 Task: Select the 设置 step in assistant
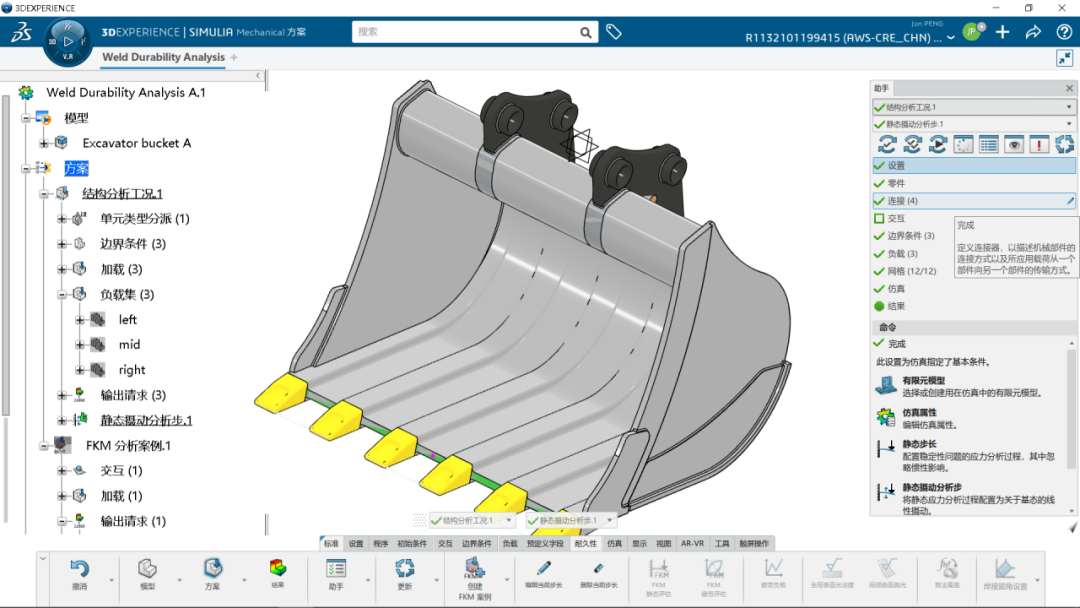[974, 165]
